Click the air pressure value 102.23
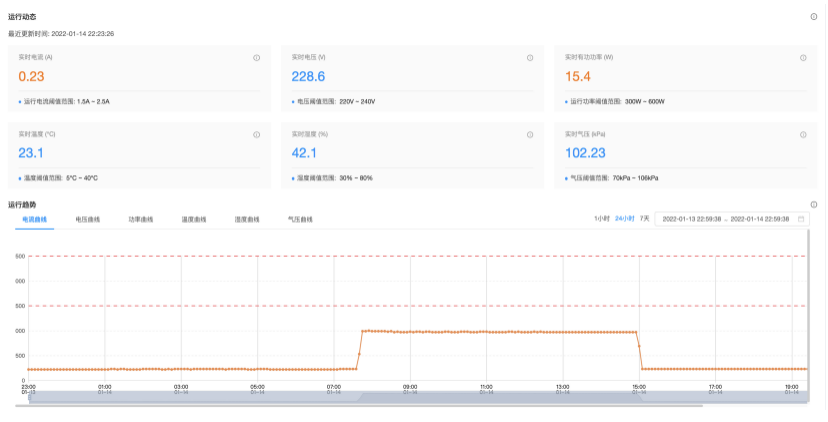The width and height of the screenshot is (828, 422). (x=585, y=153)
